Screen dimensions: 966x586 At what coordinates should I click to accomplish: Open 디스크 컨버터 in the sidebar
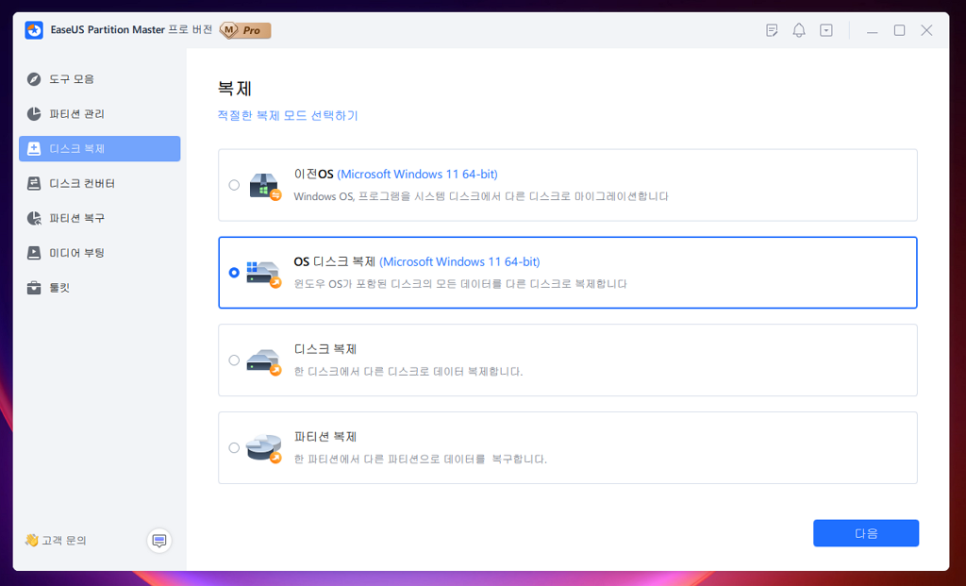coord(100,184)
